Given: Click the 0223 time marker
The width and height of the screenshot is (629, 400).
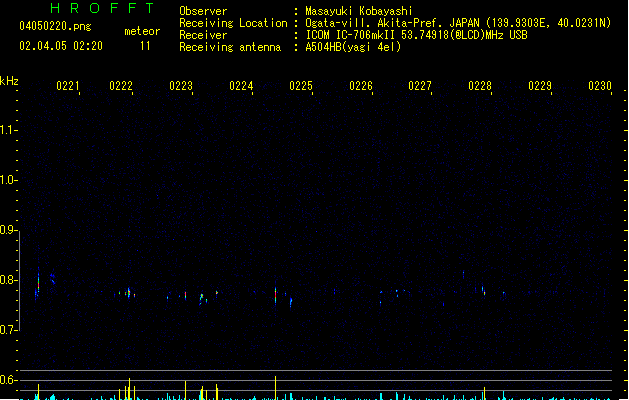Looking at the screenshot, I should [181, 86].
